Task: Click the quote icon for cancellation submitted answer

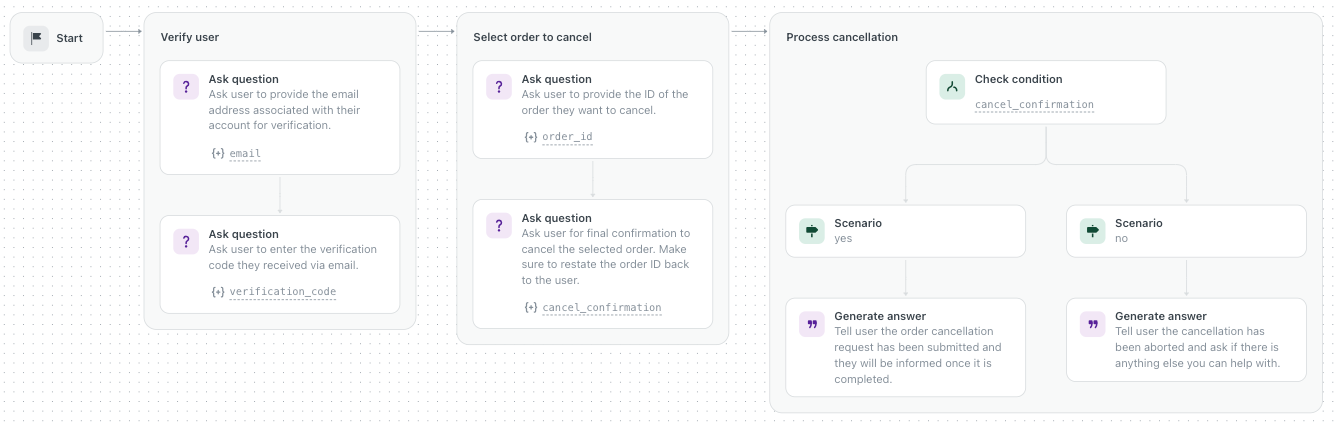Action: pos(812,324)
